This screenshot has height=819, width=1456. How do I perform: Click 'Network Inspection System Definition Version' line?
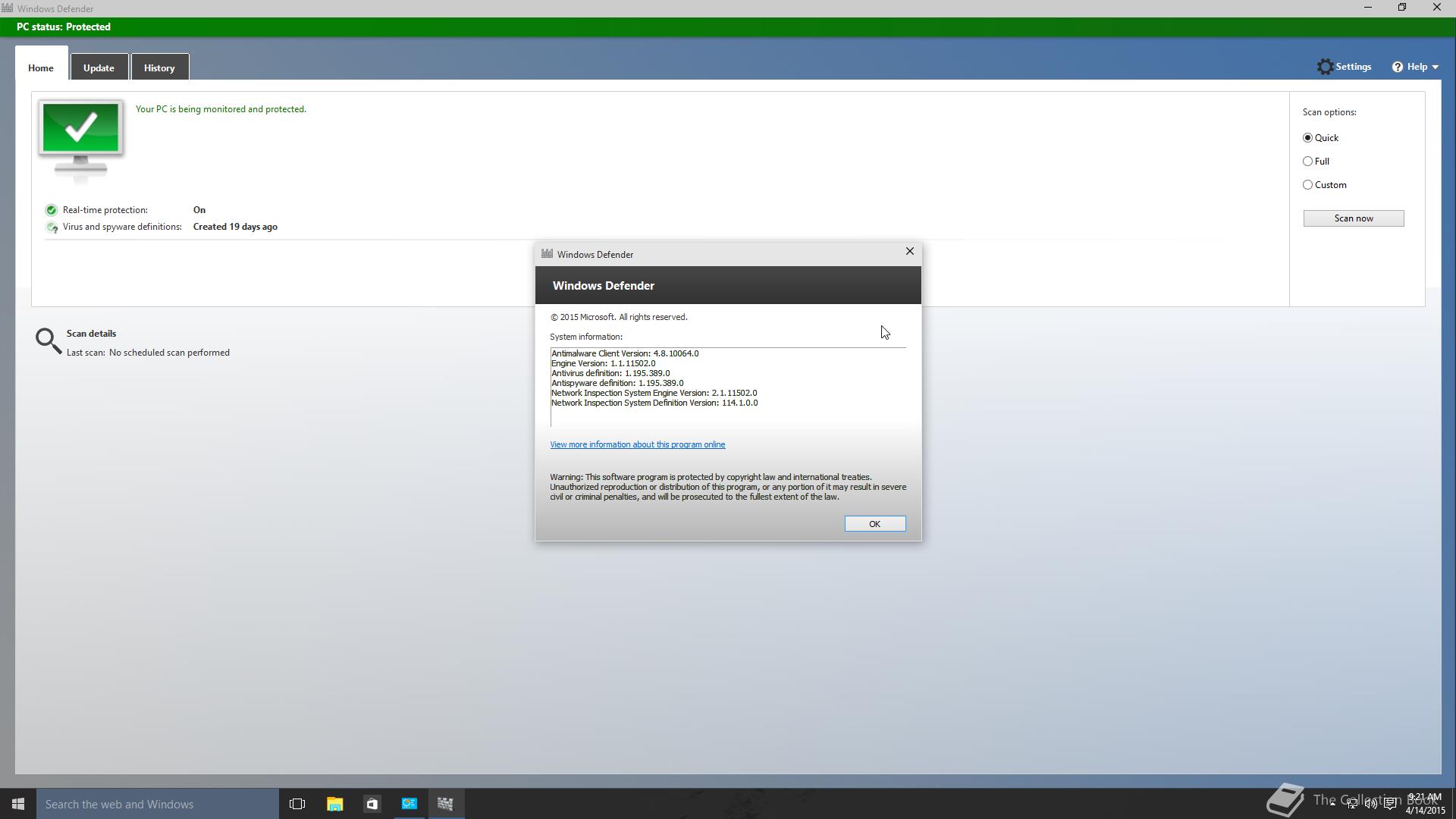click(x=654, y=403)
